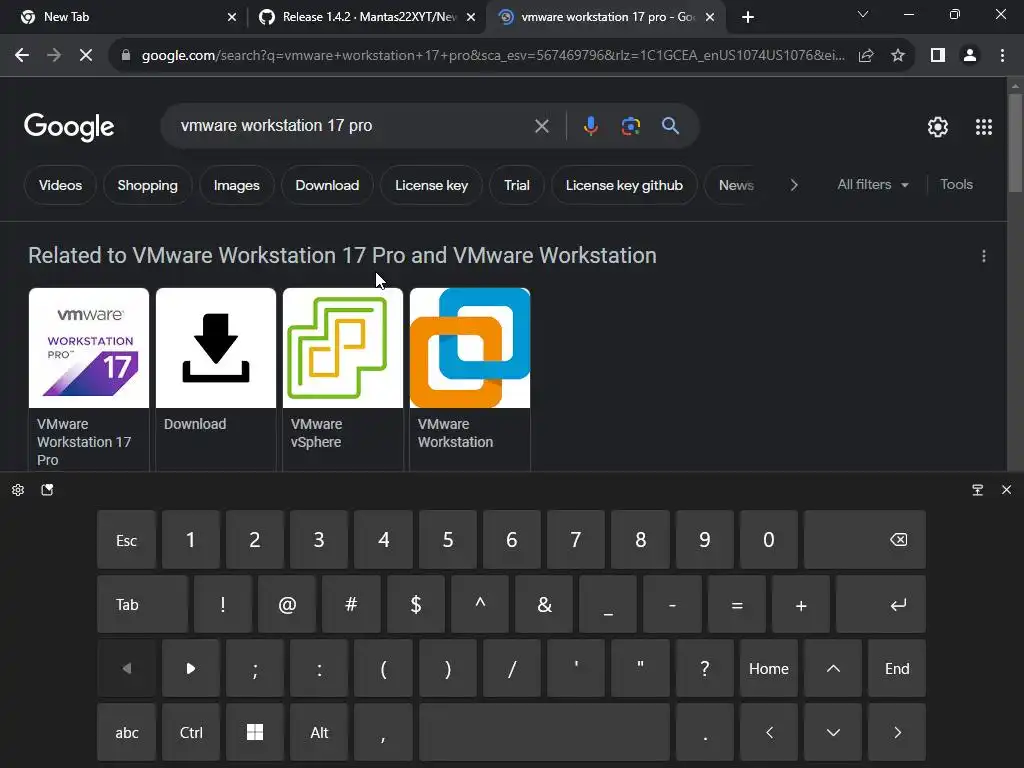Open Google quick settings gear
This screenshot has width=1024, height=768.
point(938,127)
